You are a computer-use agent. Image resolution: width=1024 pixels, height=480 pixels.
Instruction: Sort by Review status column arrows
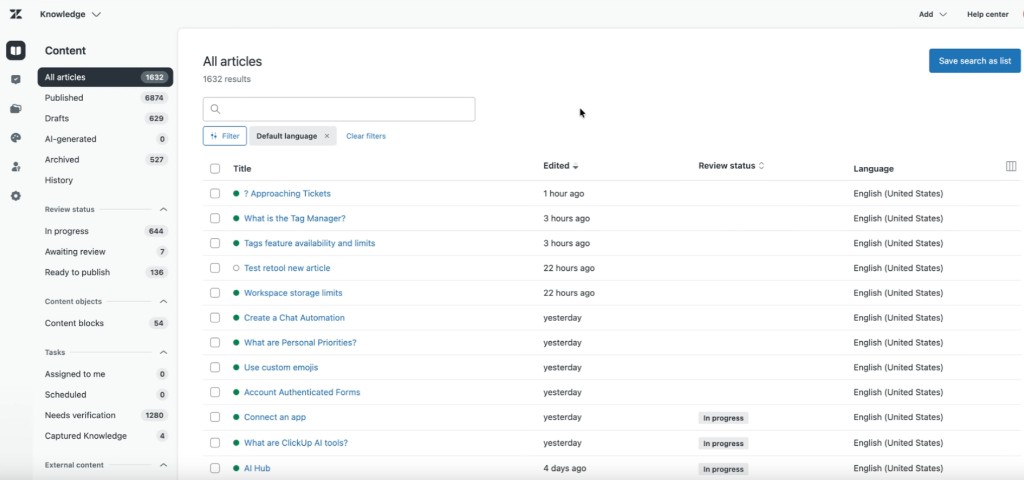click(x=761, y=166)
